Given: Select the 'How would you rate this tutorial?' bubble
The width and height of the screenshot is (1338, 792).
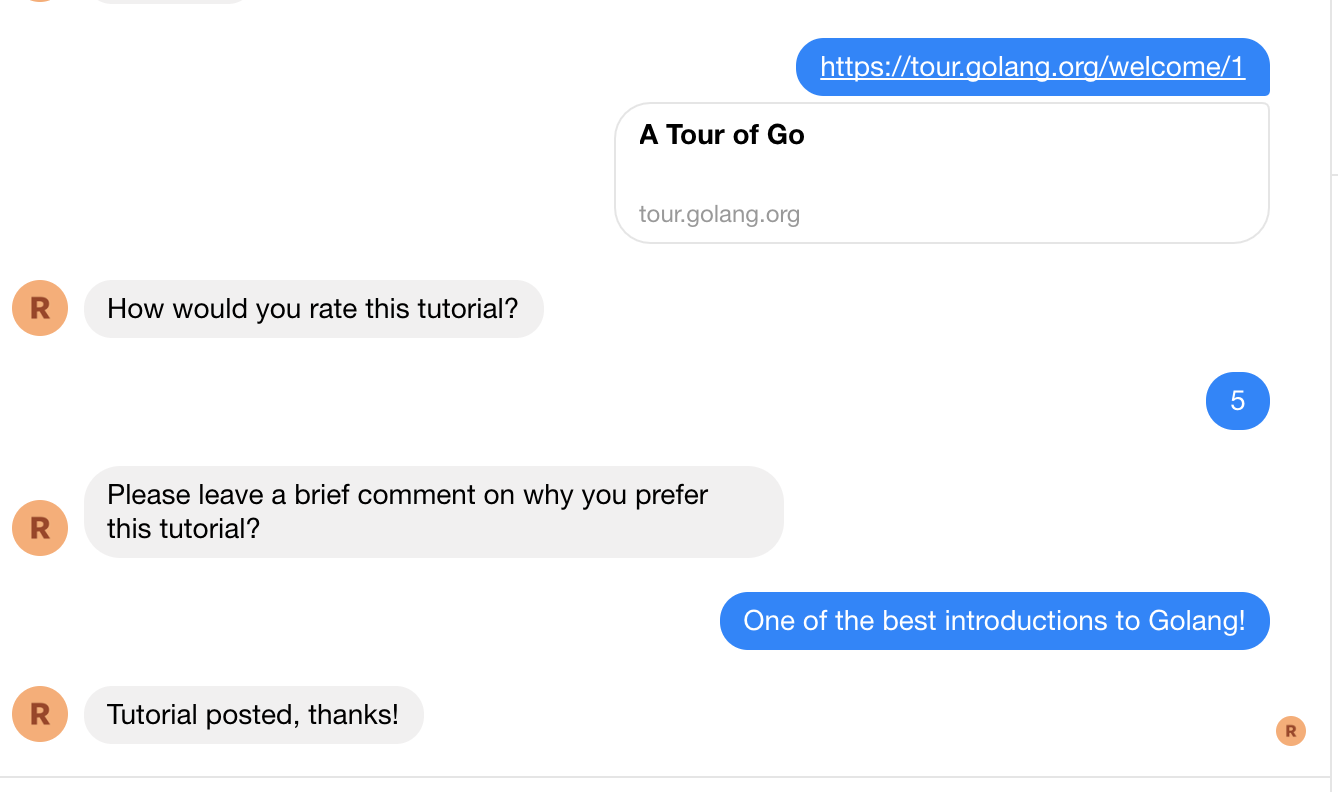Looking at the screenshot, I should [313, 308].
